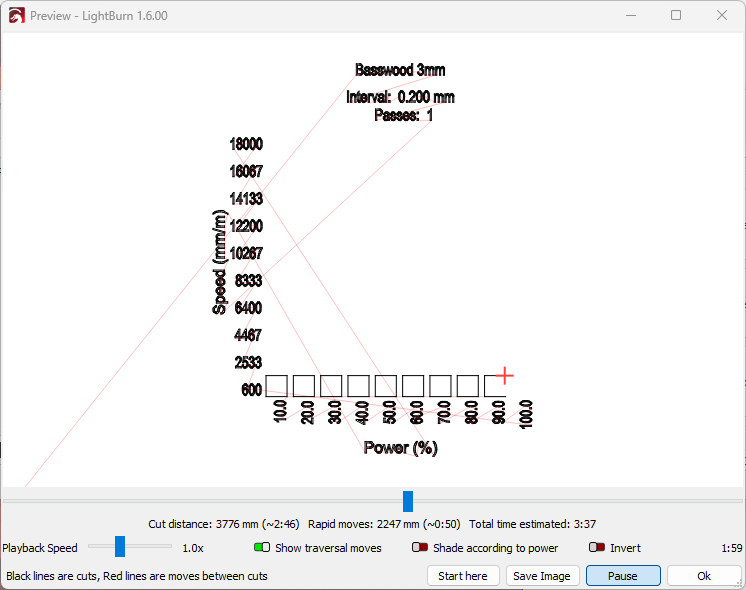The width and height of the screenshot is (746, 590).
Task: Click the 60.0 power axis value
Action: [417, 411]
